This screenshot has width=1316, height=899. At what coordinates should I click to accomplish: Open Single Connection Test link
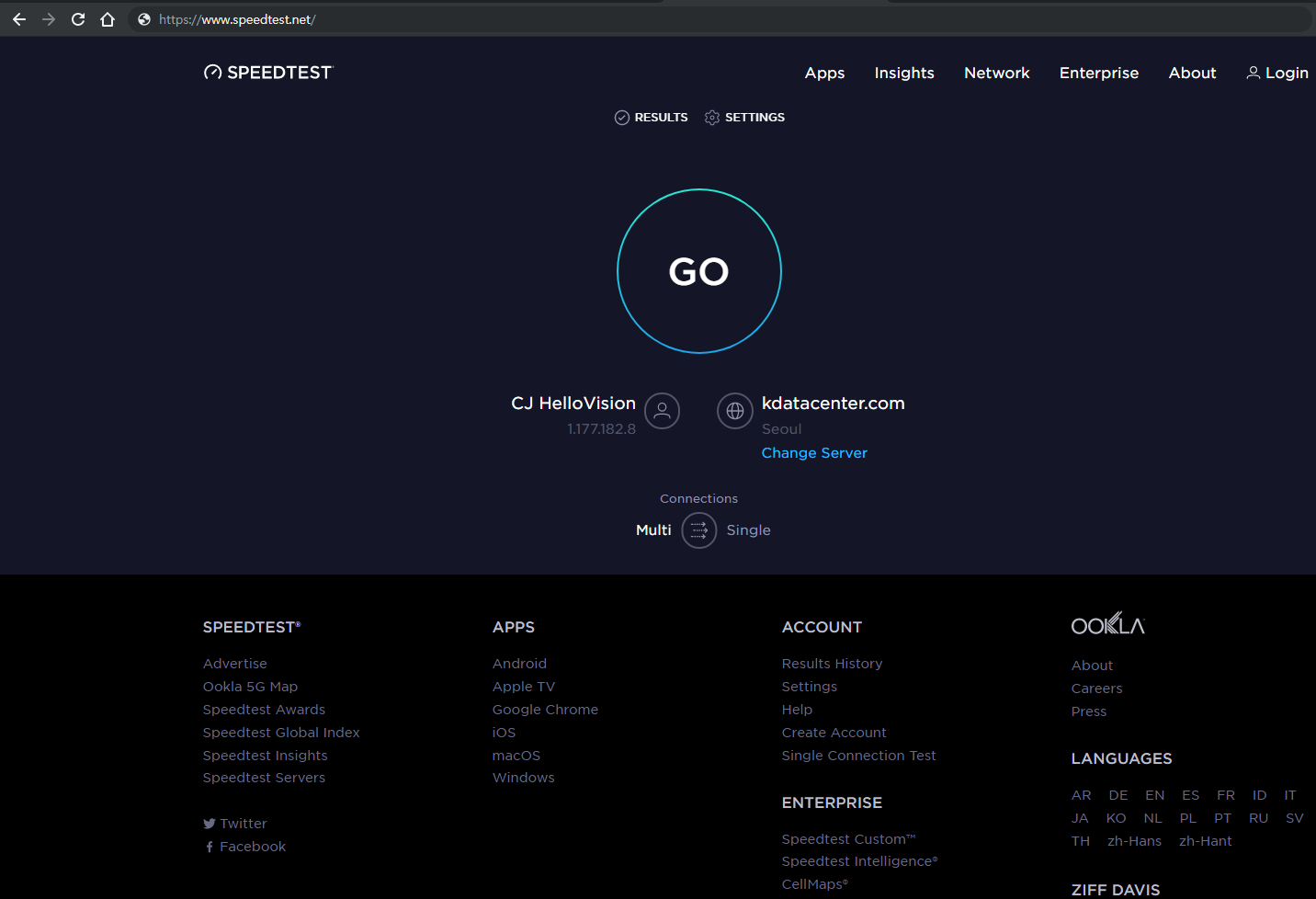pyautogui.click(x=858, y=756)
